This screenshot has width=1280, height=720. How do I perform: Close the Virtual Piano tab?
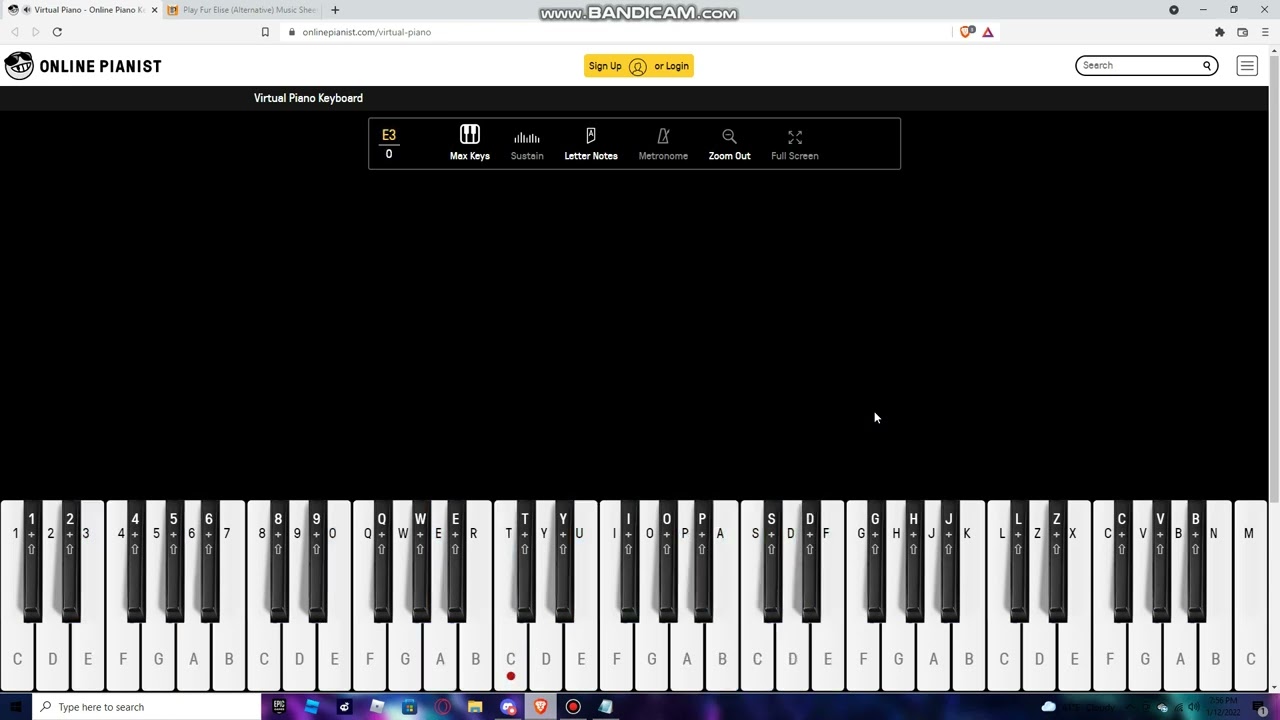coord(154,10)
